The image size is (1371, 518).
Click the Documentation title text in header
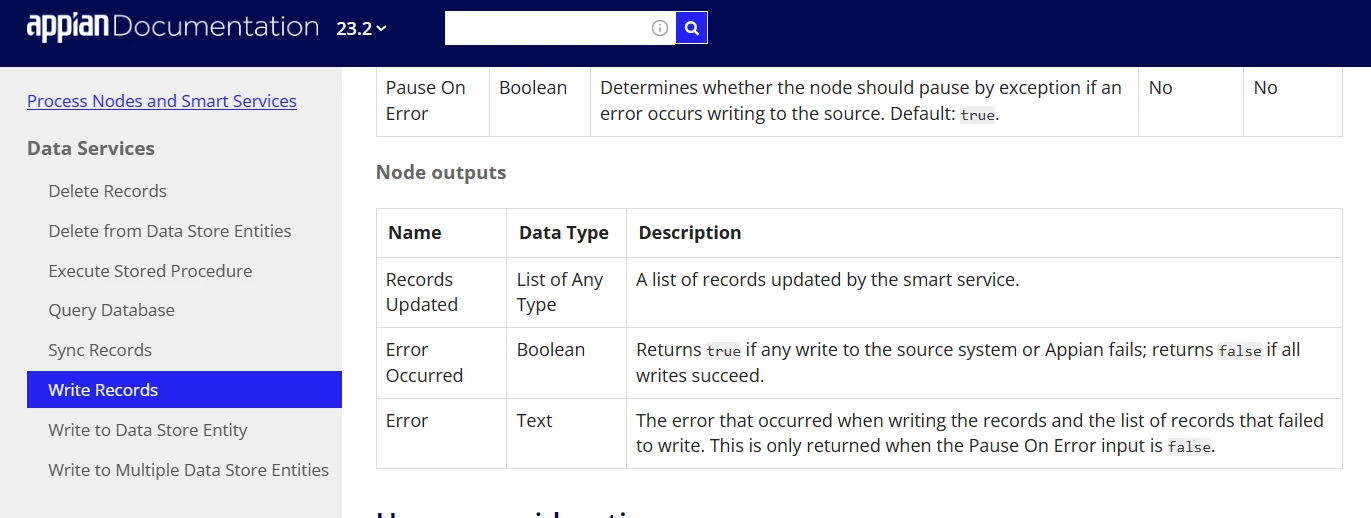[216, 27]
